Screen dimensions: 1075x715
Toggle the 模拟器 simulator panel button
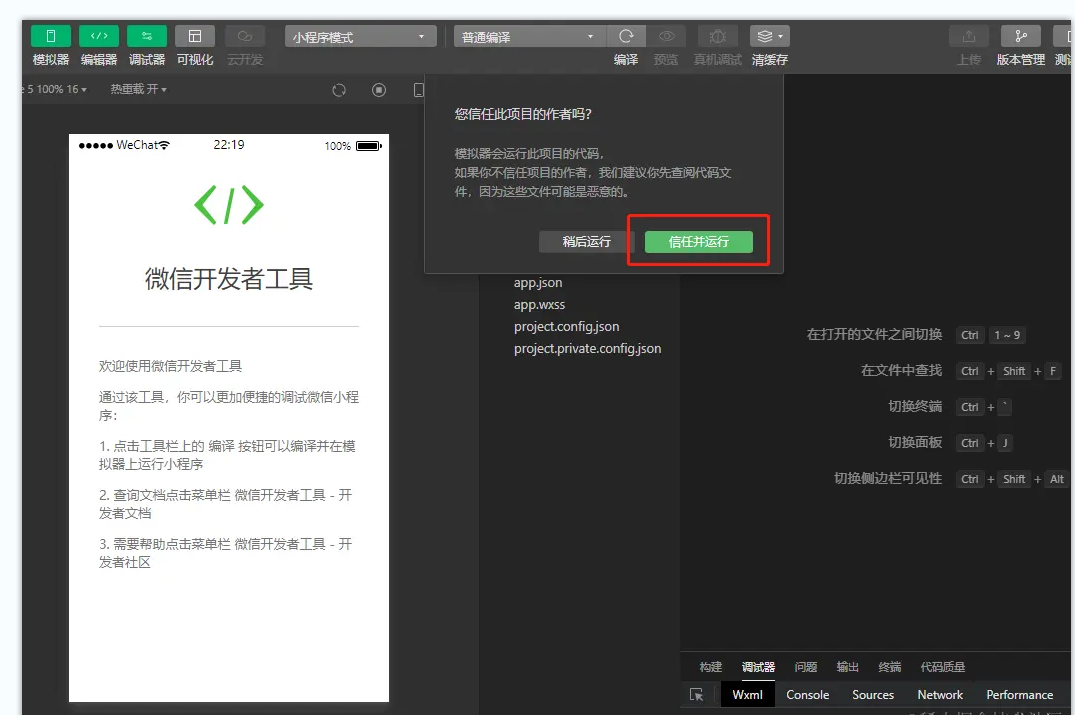click(x=51, y=37)
